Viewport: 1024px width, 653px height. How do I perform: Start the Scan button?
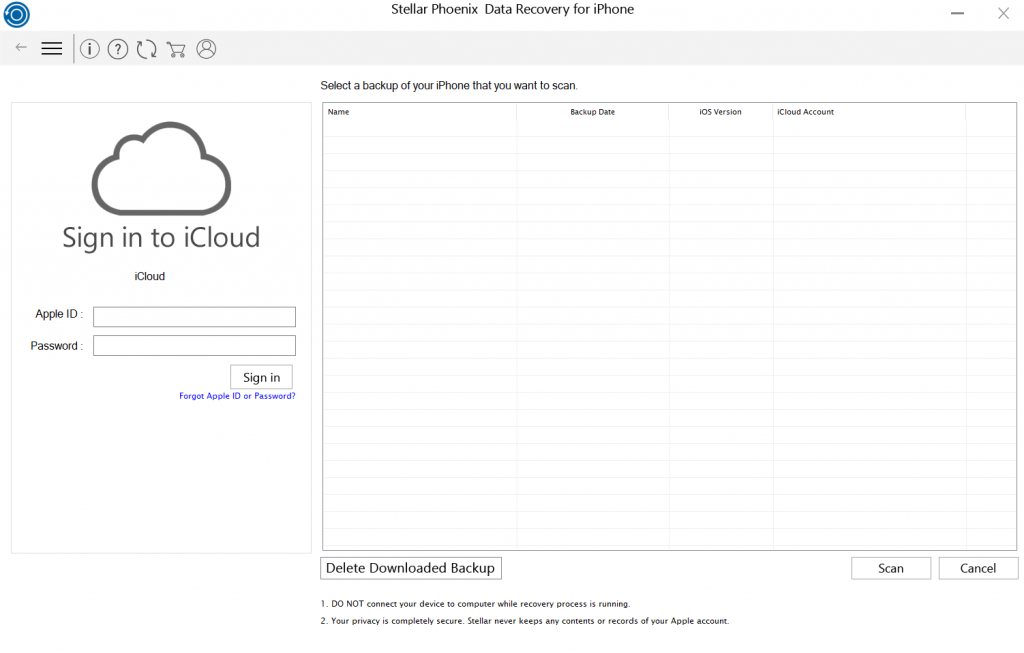891,568
